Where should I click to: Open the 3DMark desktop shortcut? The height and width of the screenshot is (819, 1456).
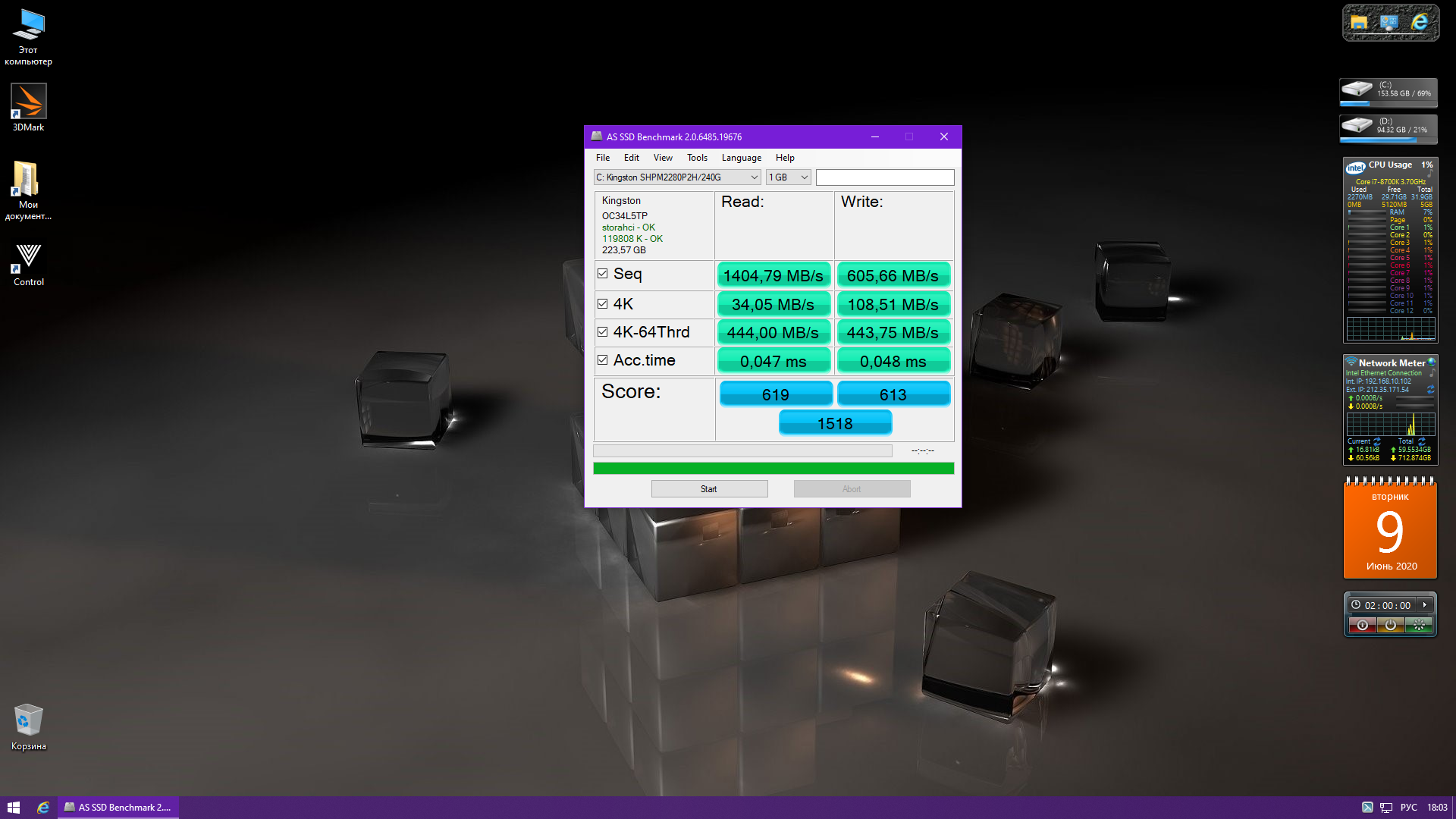click(28, 102)
